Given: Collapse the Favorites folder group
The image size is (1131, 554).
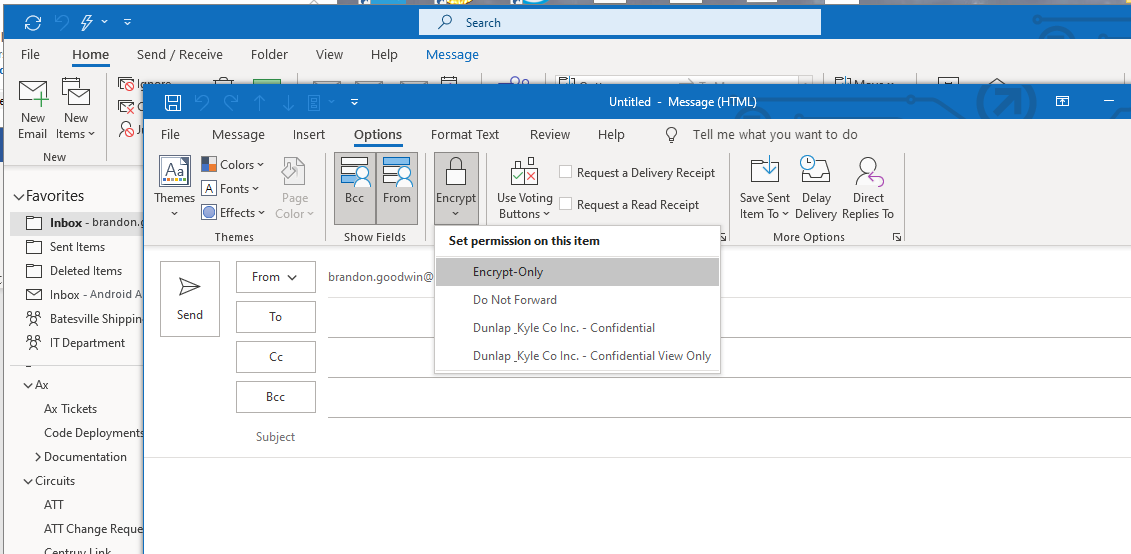Looking at the screenshot, I should (18, 196).
